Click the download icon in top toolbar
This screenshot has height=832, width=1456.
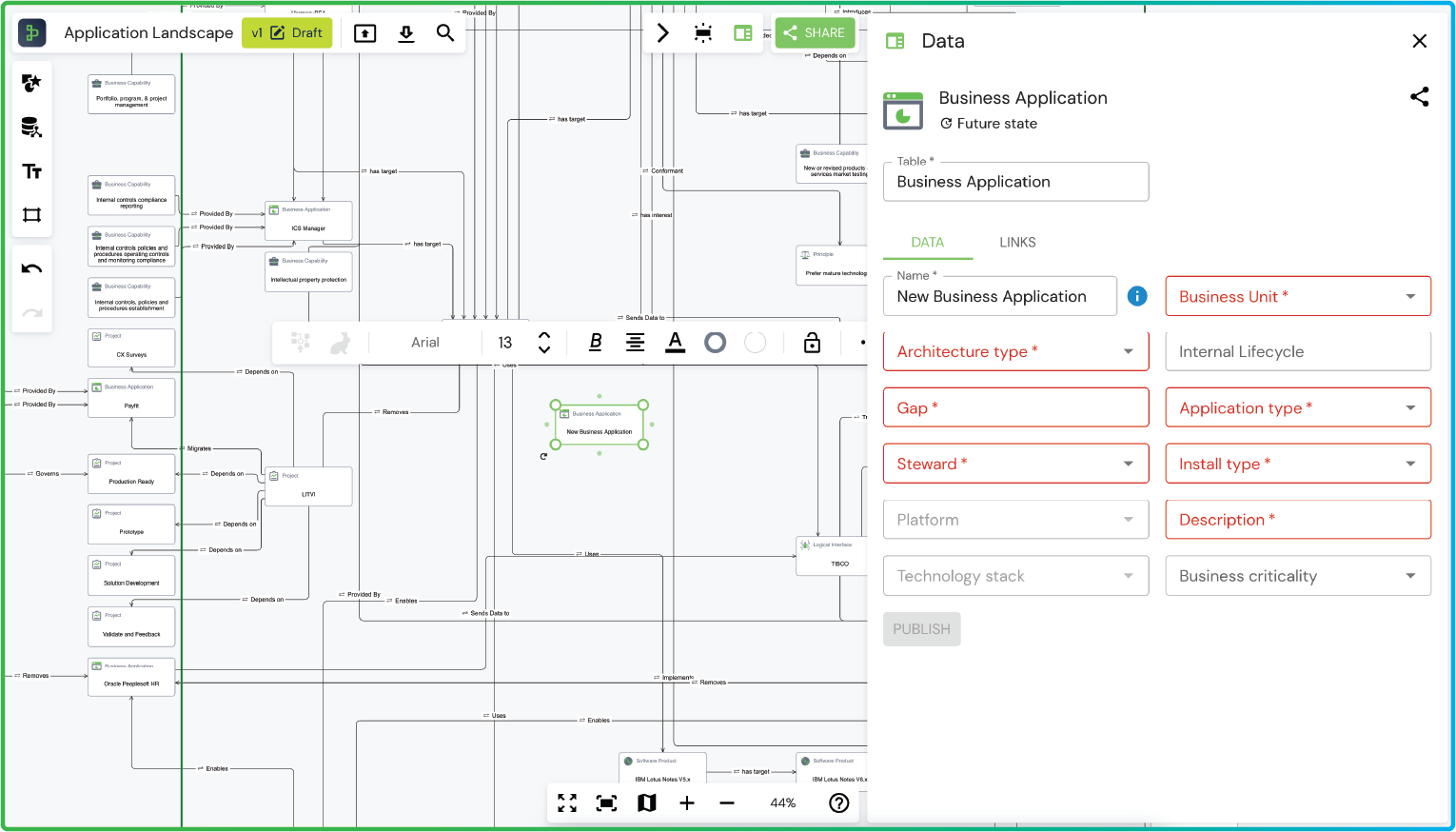(x=406, y=33)
